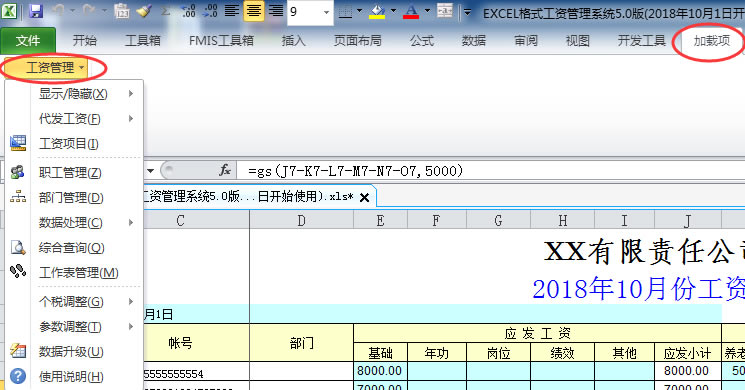Click the Redo arrow
This screenshot has height=390, width=745.
pyautogui.click(x=89, y=10)
